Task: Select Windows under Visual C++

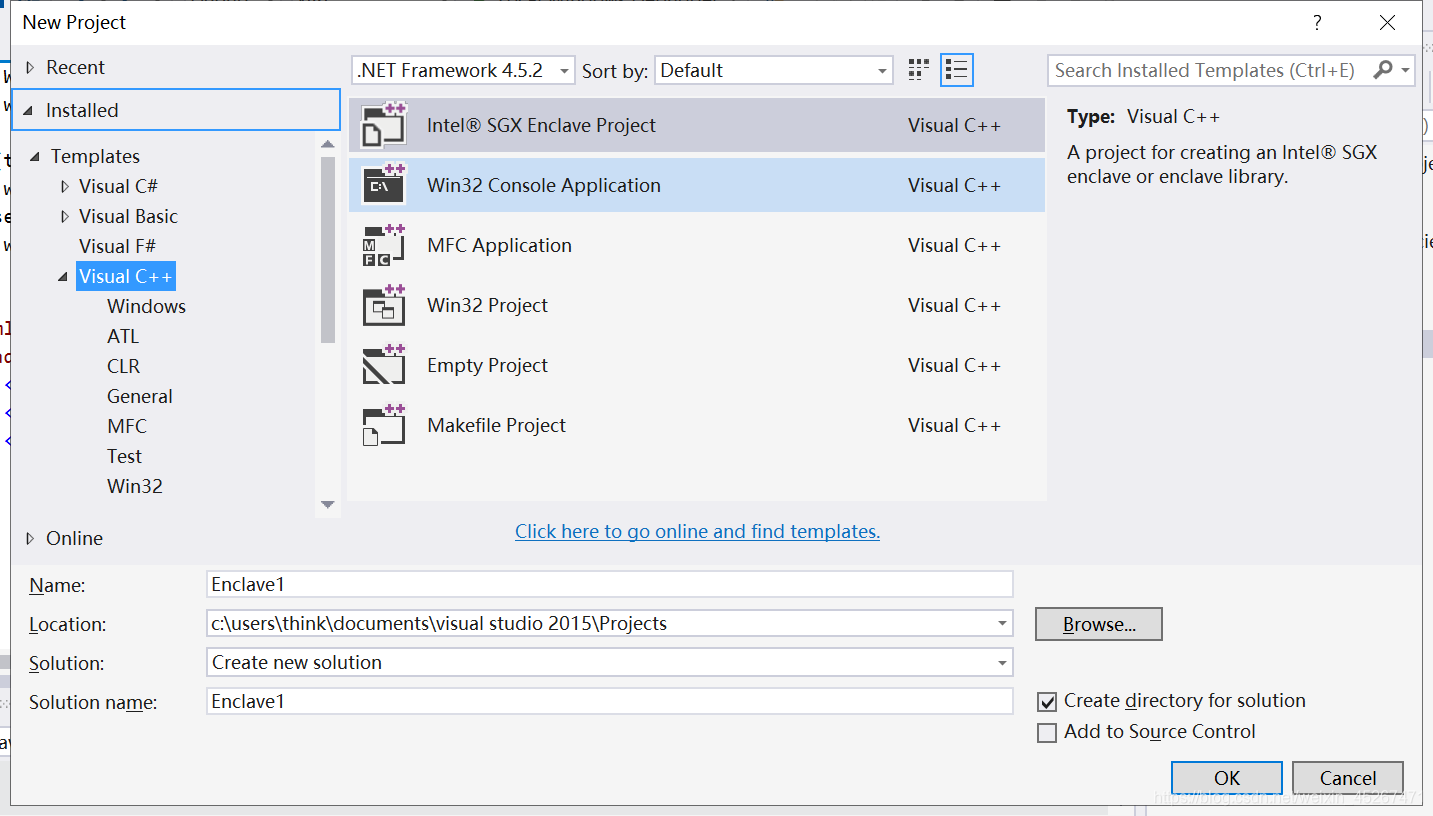Action: 147,306
